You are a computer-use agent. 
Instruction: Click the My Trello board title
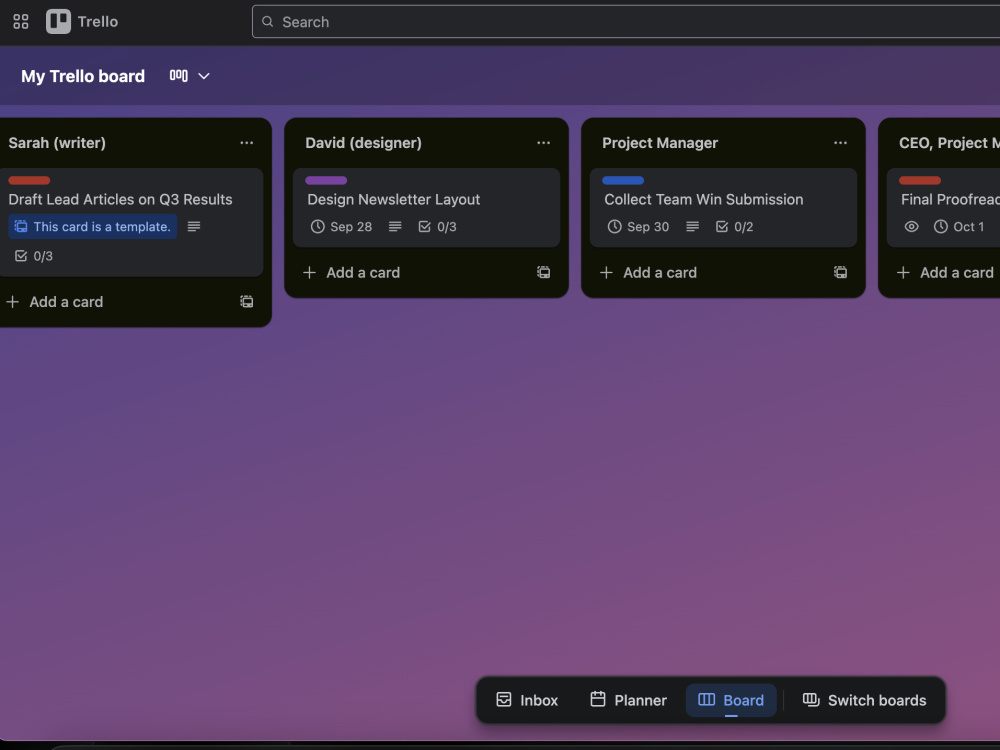coord(83,76)
